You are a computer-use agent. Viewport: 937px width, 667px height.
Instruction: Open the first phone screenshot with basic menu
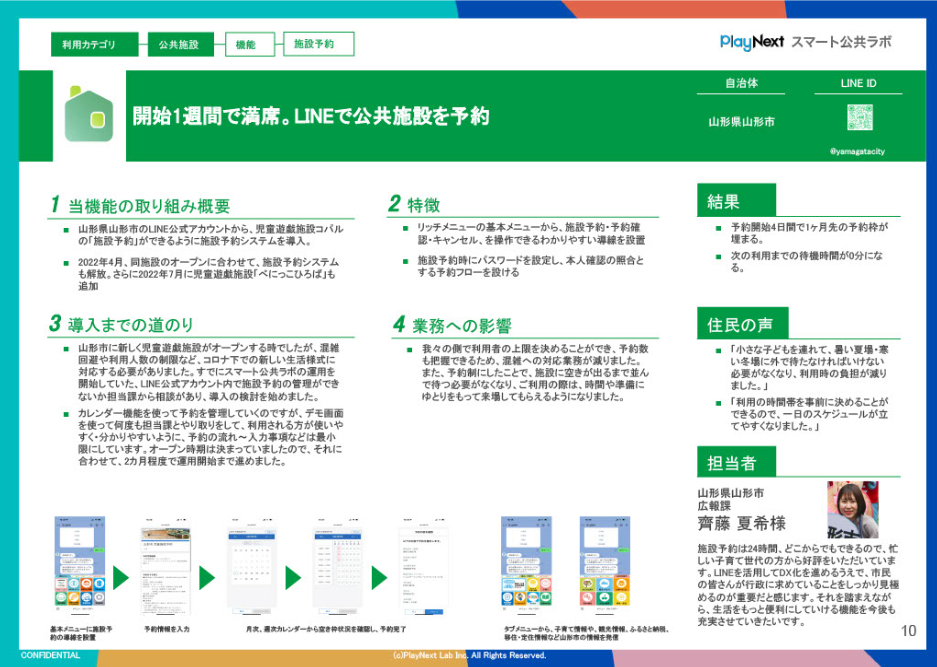pyautogui.click(x=80, y=565)
